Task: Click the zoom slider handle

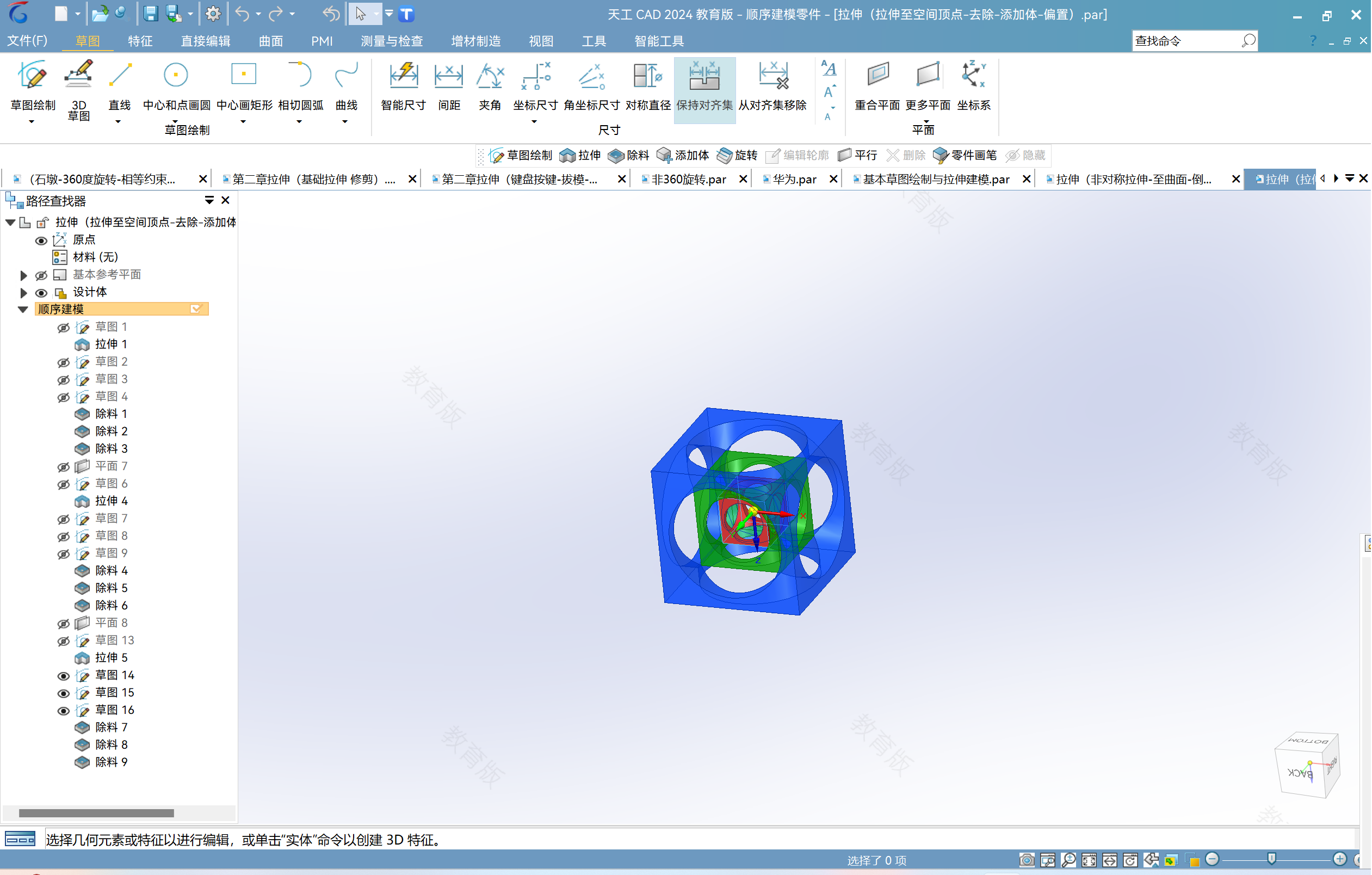Action: point(1271,859)
